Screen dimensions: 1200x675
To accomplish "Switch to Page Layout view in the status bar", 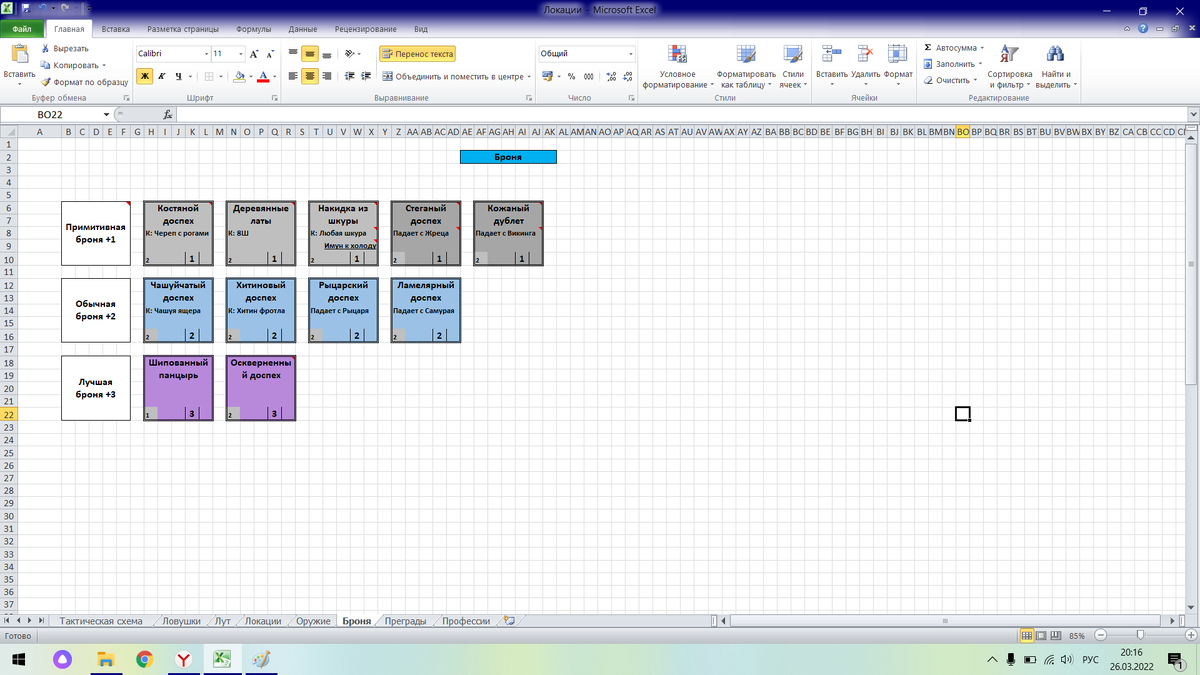I will (x=1041, y=636).
